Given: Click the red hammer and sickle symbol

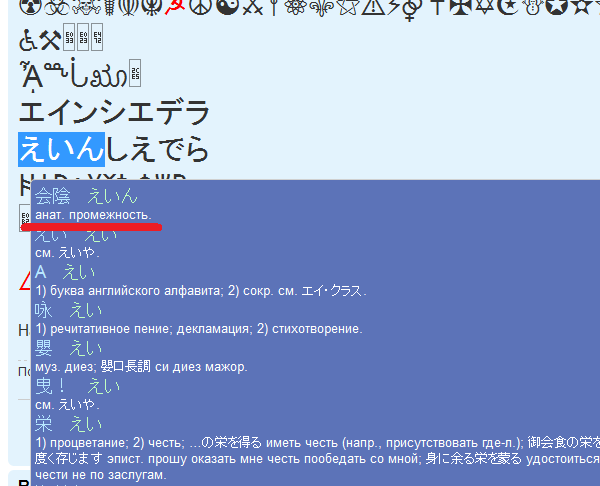Looking at the screenshot, I should [x=177, y=10].
